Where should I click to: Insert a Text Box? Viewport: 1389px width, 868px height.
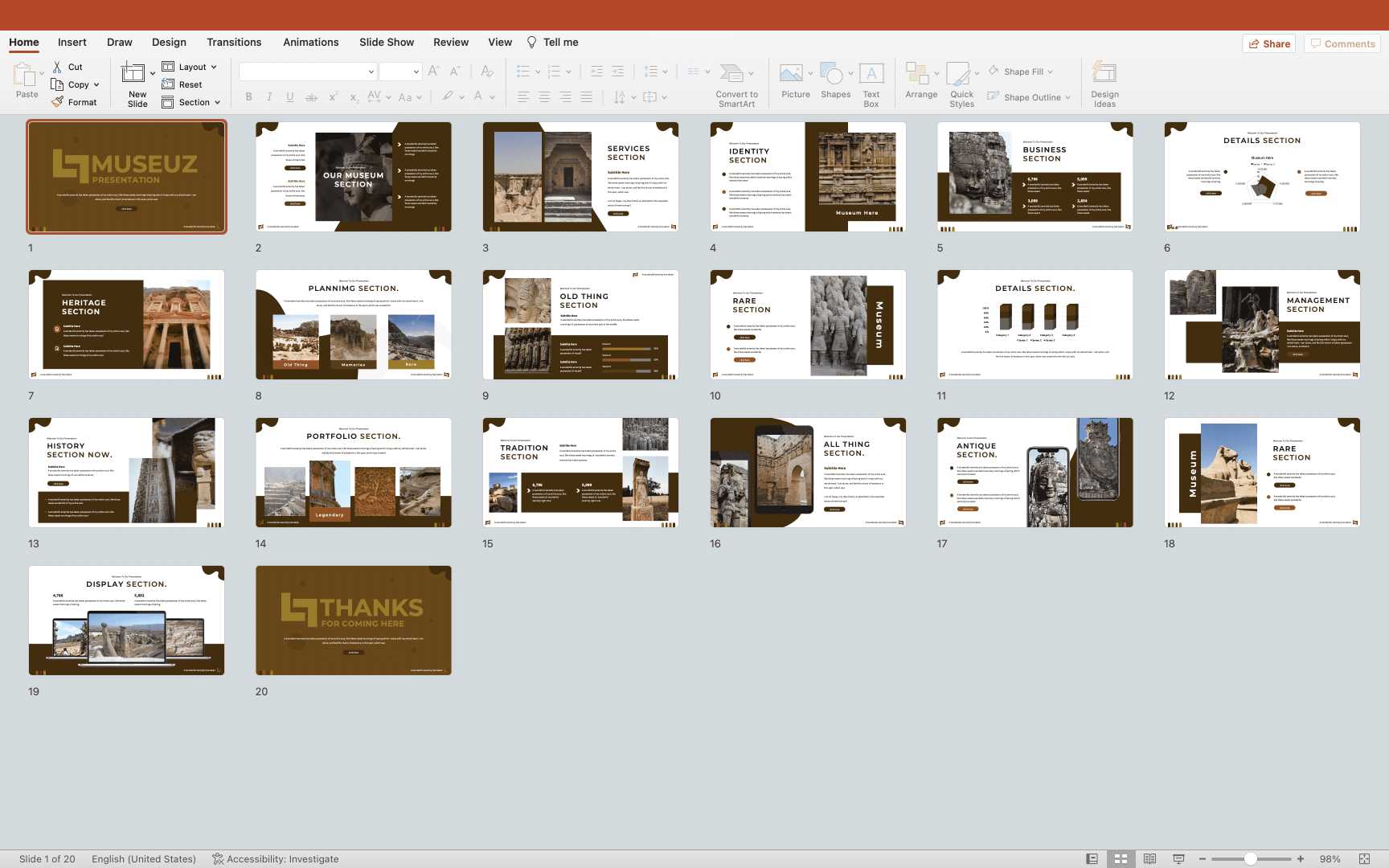tap(871, 74)
